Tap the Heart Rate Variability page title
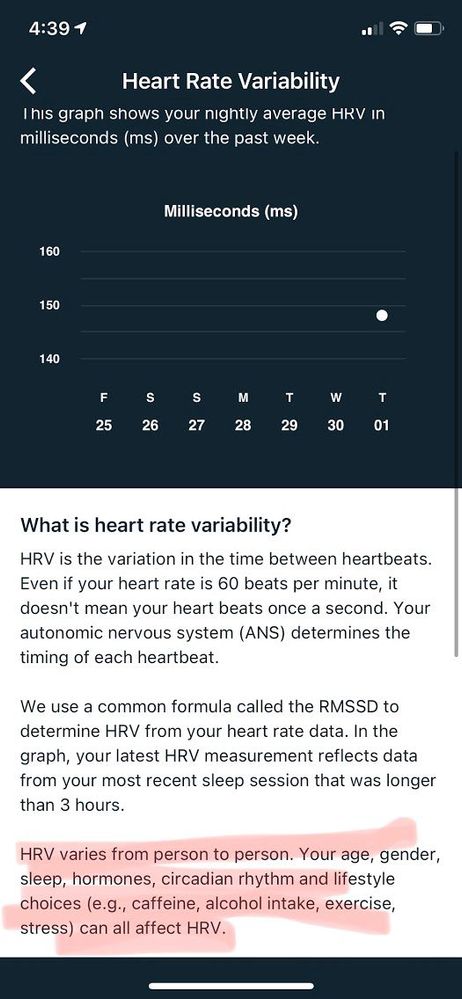The image size is (462, 999). (231, 82)
